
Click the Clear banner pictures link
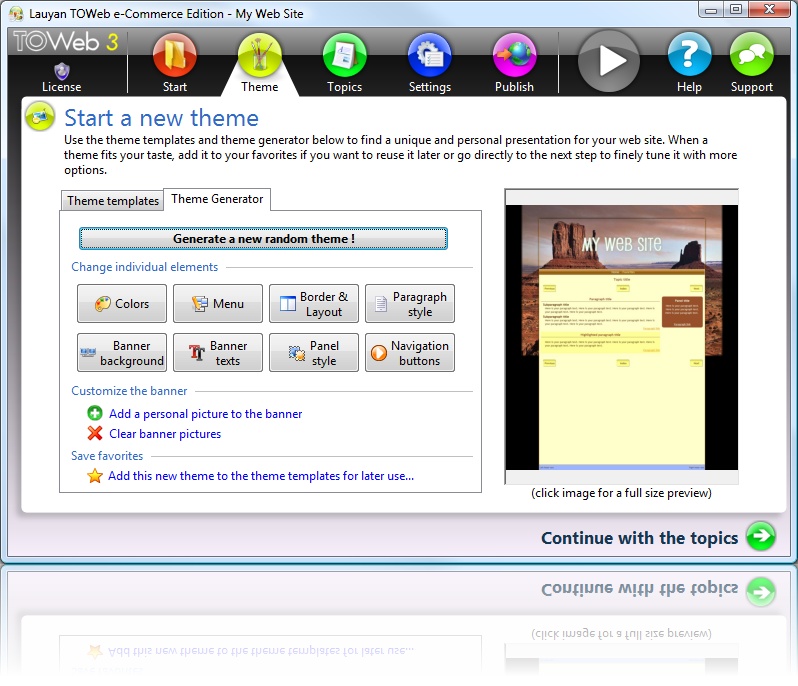[165, 434]
